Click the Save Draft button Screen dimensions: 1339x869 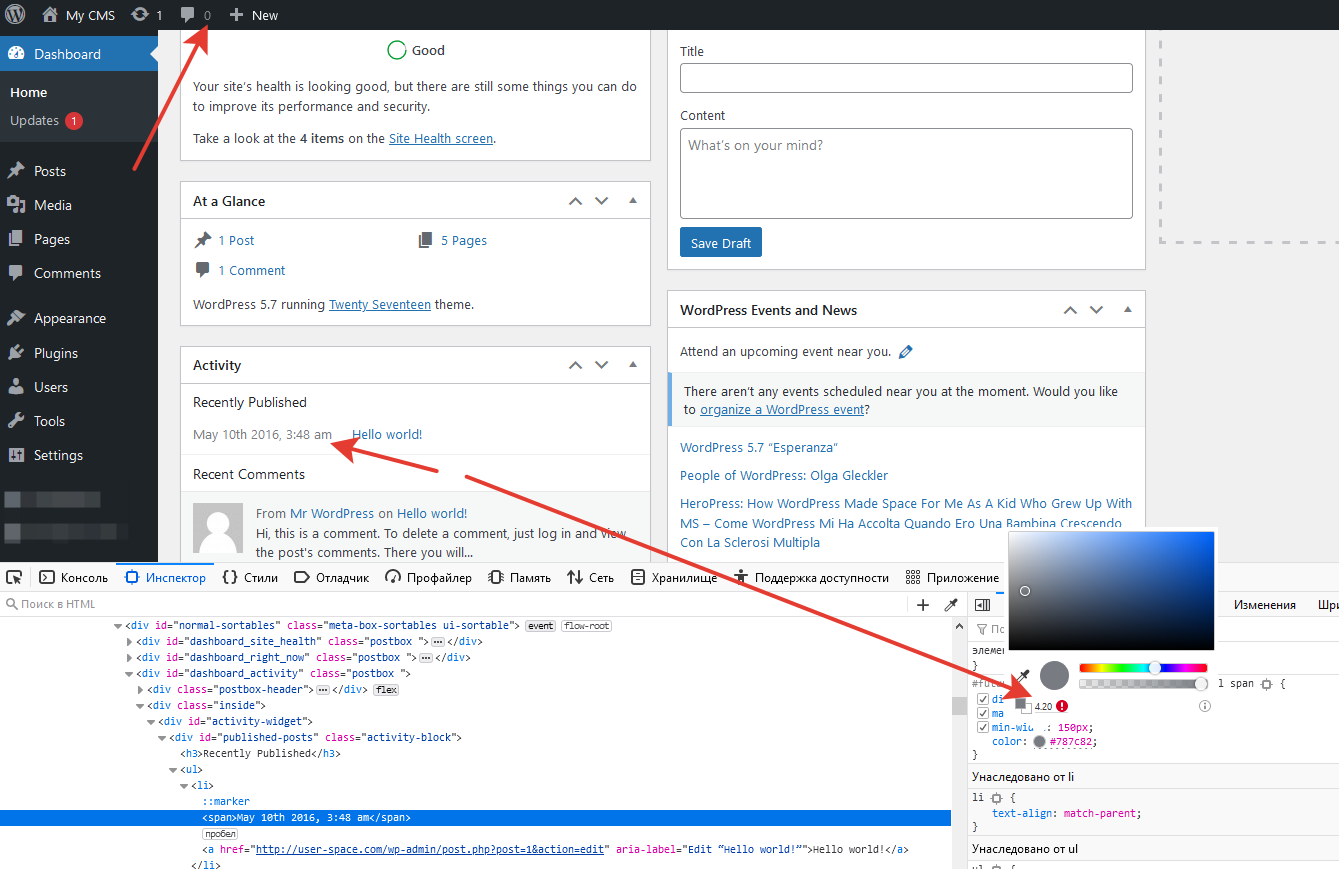721,243
